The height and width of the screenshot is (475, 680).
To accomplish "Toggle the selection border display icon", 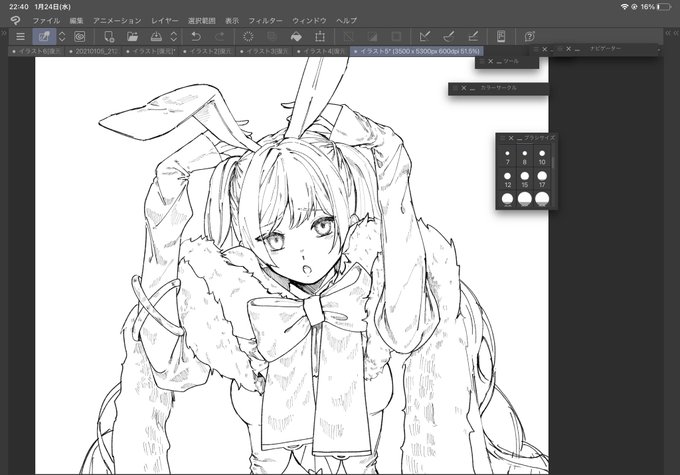I will [x=396, y=36].
